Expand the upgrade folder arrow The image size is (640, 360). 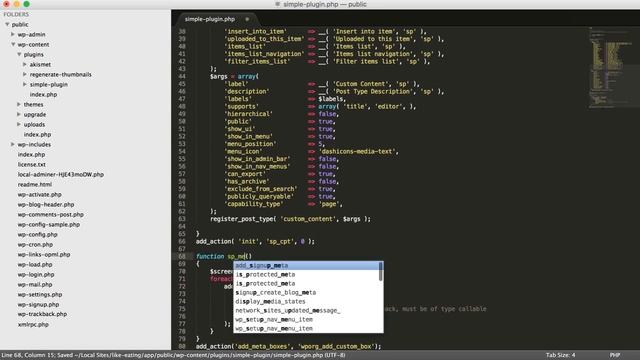coord(19,114)
